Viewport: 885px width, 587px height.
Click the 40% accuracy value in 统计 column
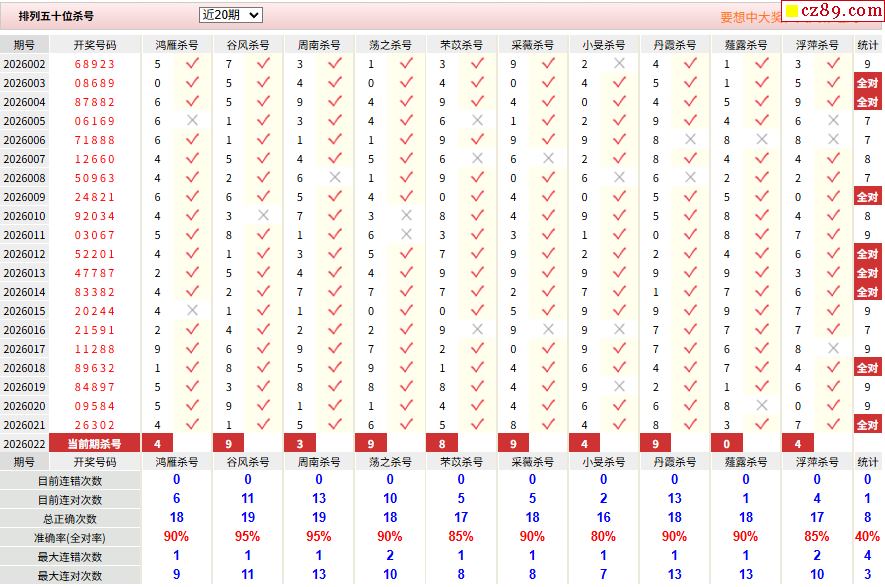[868, 536]
